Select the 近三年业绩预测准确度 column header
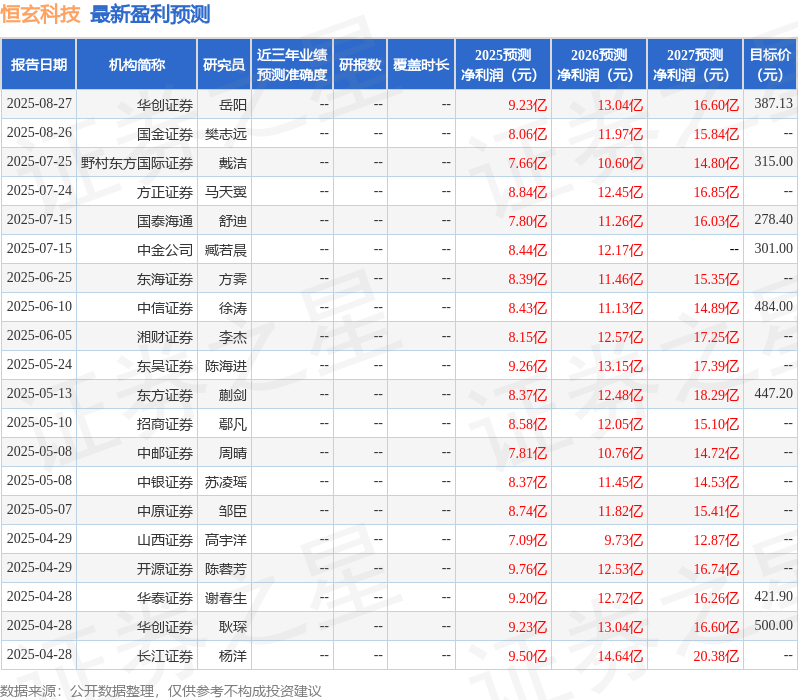The width and height of the screenshot is (798, 700). (x=292, y=64)
